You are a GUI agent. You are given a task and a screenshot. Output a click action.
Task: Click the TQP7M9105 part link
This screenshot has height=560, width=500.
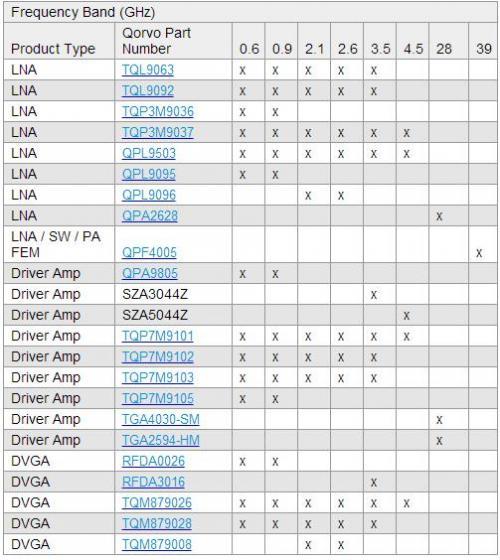point(158,398)
